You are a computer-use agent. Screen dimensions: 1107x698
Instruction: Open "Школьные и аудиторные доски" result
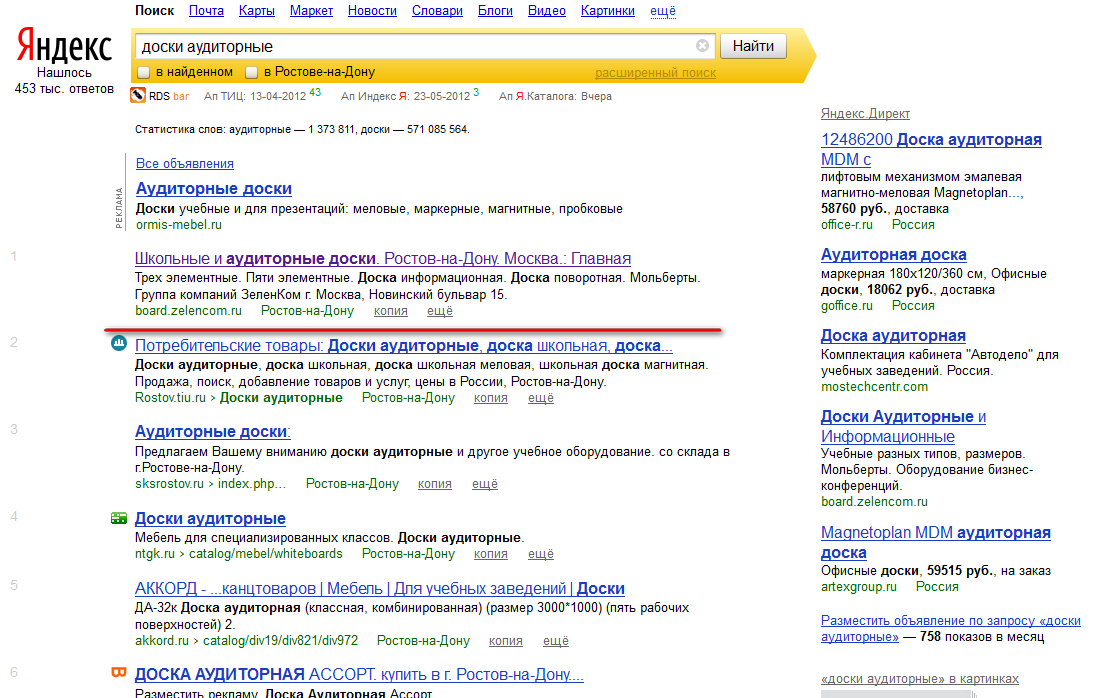coord(383,259)
